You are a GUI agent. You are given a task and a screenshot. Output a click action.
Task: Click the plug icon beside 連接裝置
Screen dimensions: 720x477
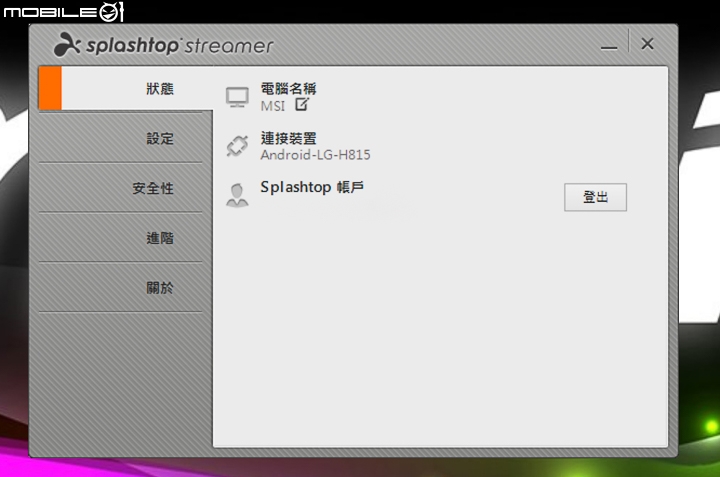tap(237, 146)
